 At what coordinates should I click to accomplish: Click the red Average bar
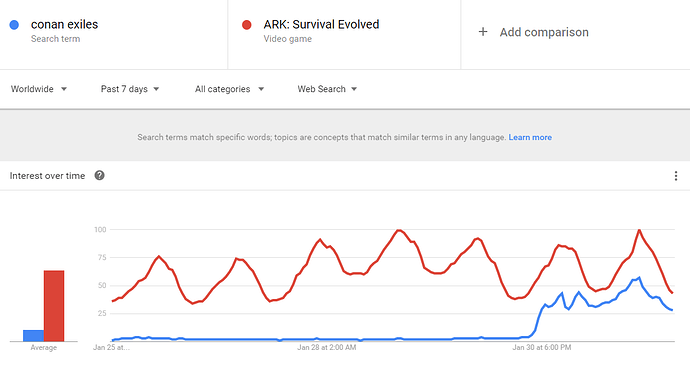(x=54, y=306)
